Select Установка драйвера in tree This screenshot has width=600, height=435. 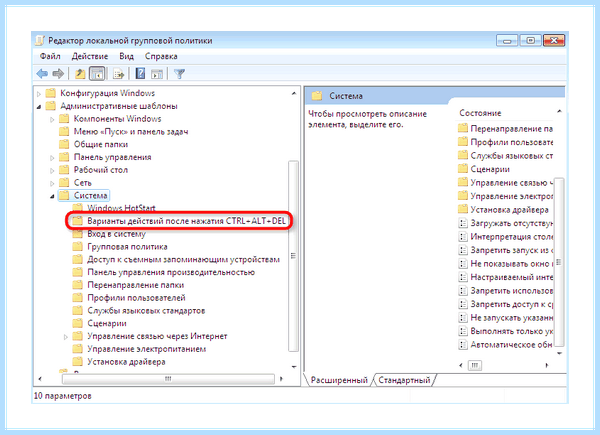point(119,362)
